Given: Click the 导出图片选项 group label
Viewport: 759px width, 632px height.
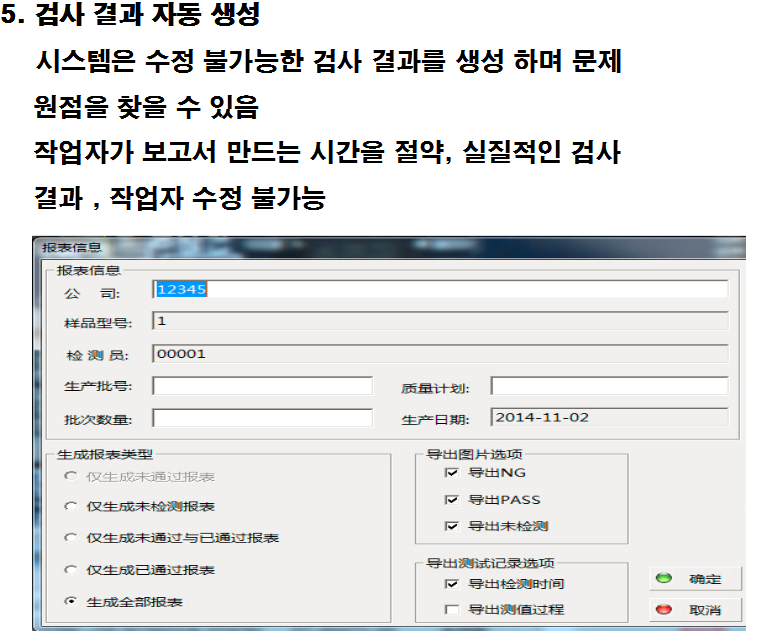Looking at the screenshot, I should [474, 454].
